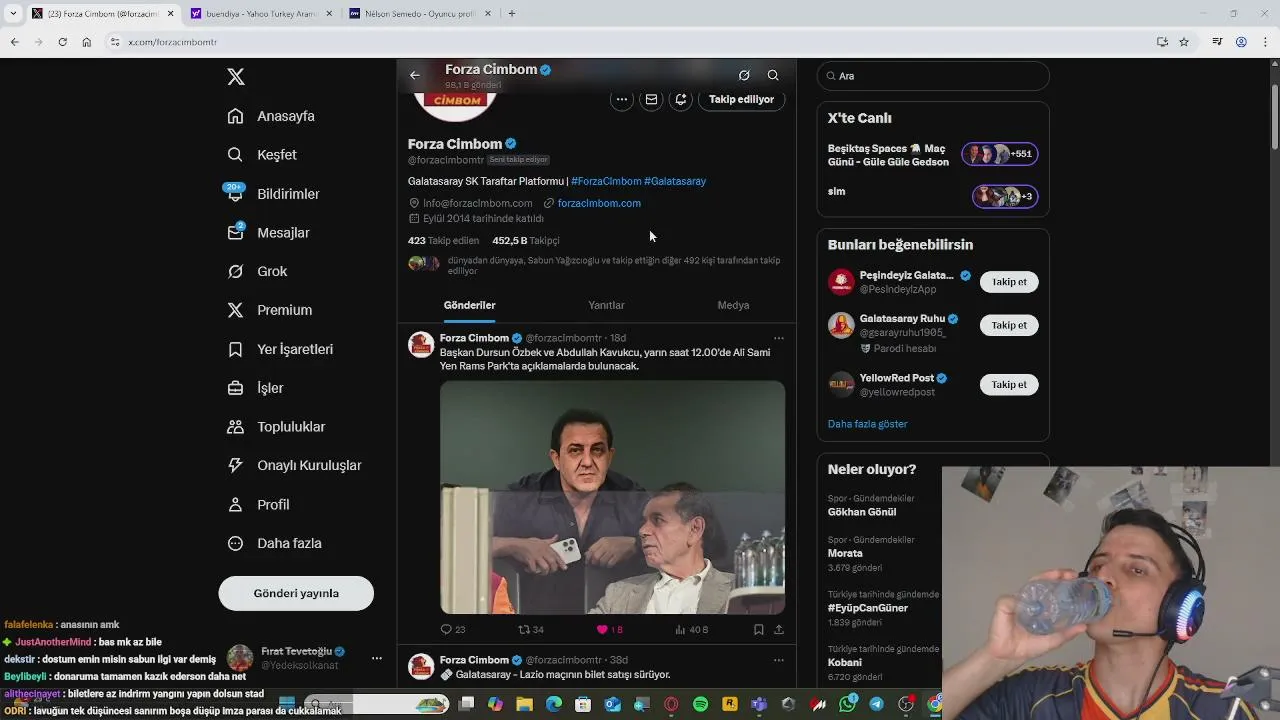Open the Özbek and Kavukcu tweet photo

coord(612,497)
